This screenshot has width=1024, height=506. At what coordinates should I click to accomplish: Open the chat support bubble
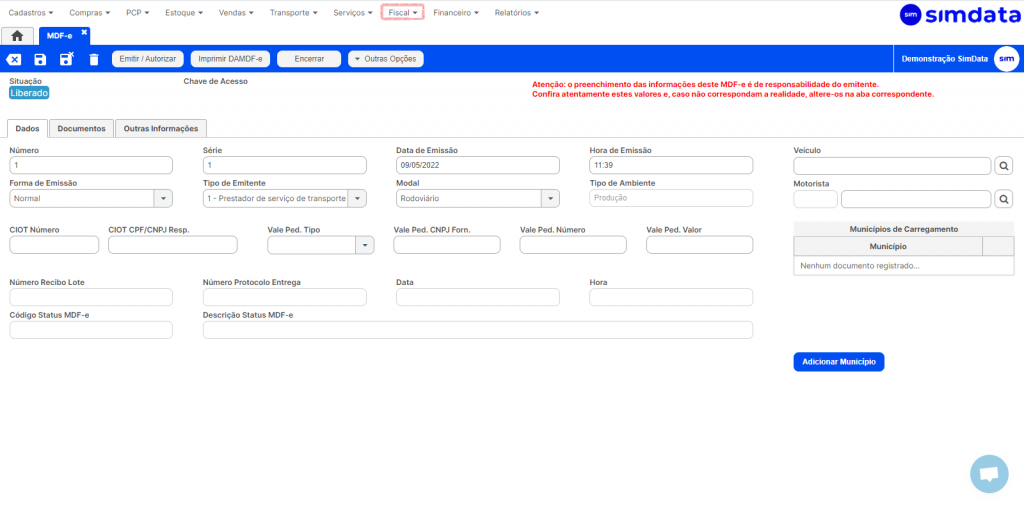coord(989,474)
